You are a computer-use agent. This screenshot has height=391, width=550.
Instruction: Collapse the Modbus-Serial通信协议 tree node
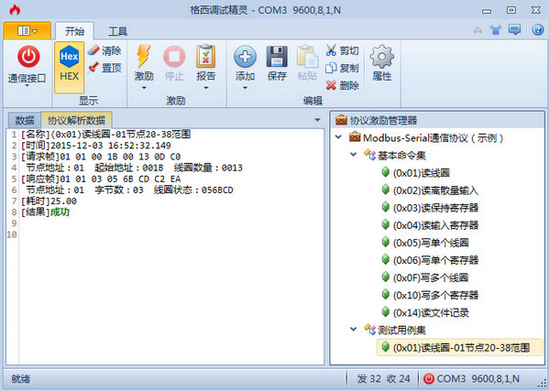[338, 137]
